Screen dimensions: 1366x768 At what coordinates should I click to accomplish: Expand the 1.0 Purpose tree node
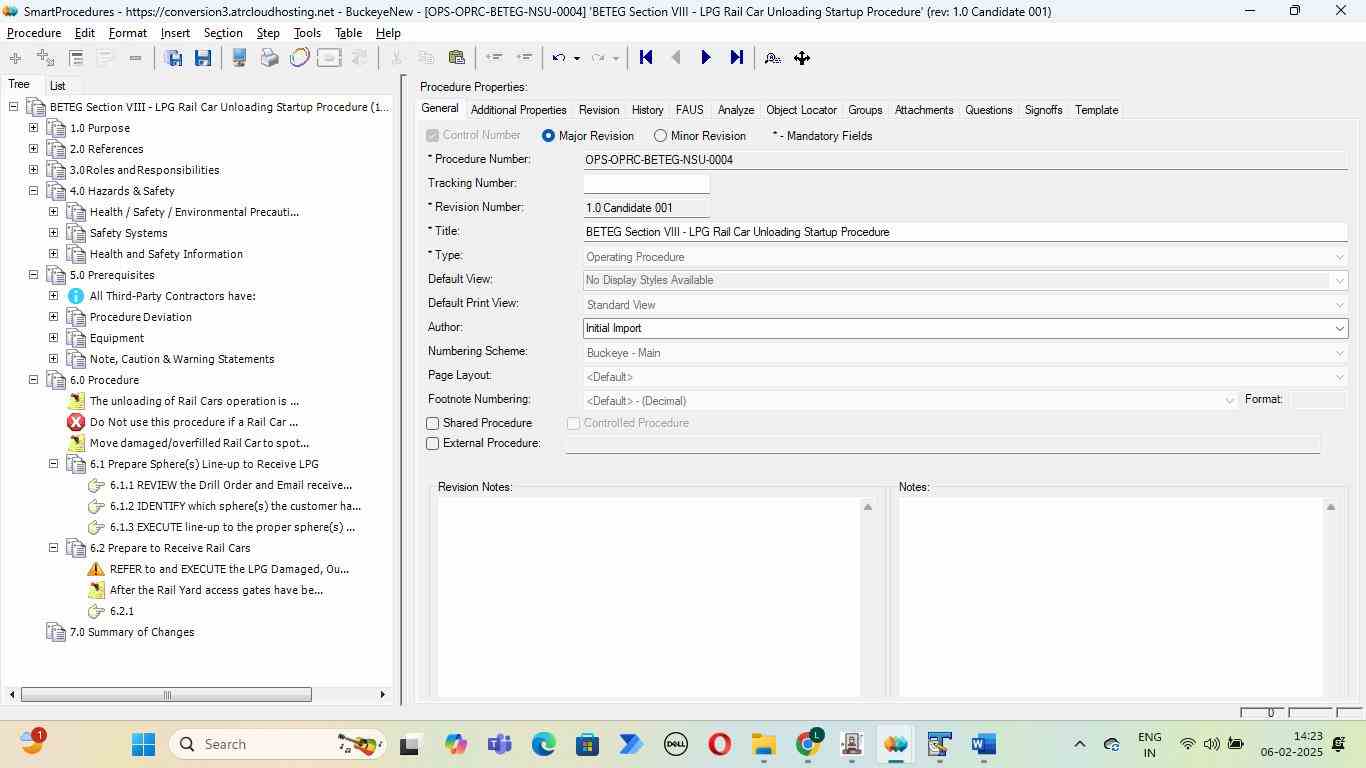point(33,128)
